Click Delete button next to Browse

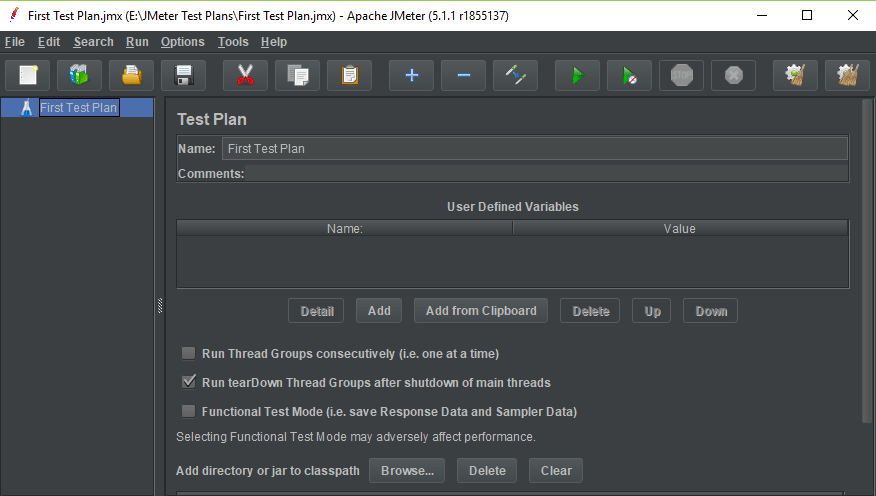pos(487,470)
